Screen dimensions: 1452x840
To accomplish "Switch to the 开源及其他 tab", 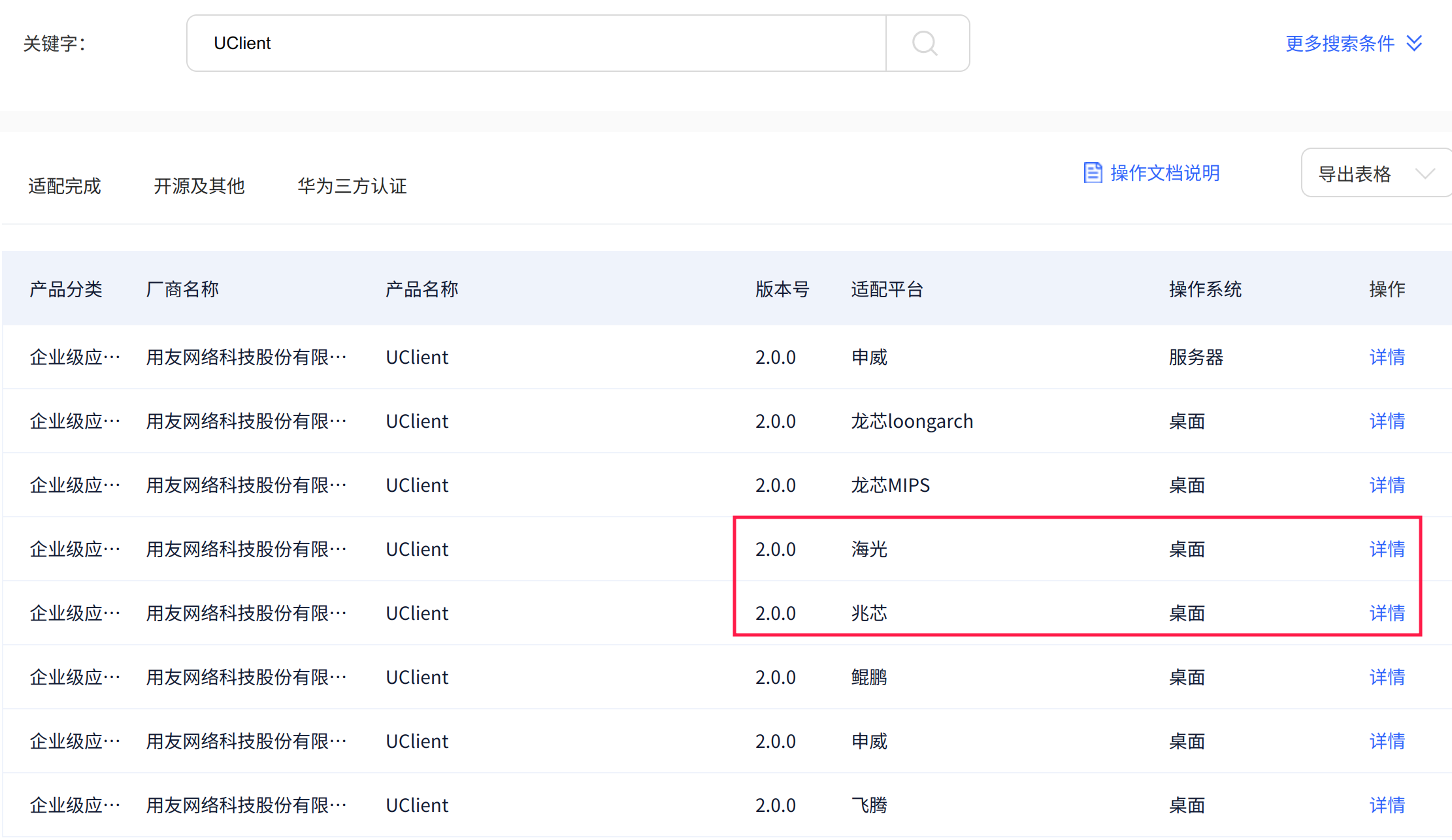I will [x=199, y=186].
